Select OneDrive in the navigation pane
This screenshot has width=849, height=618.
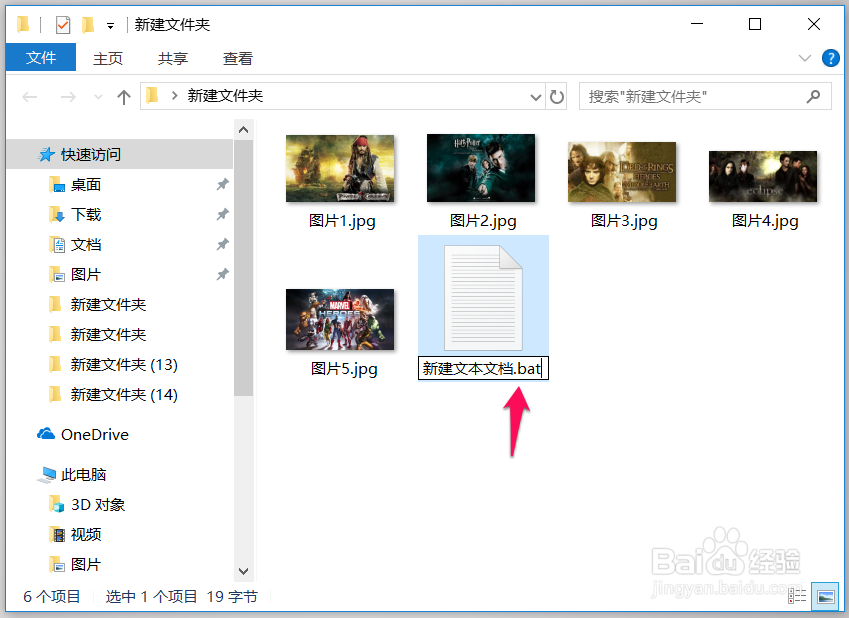(95, 434)
